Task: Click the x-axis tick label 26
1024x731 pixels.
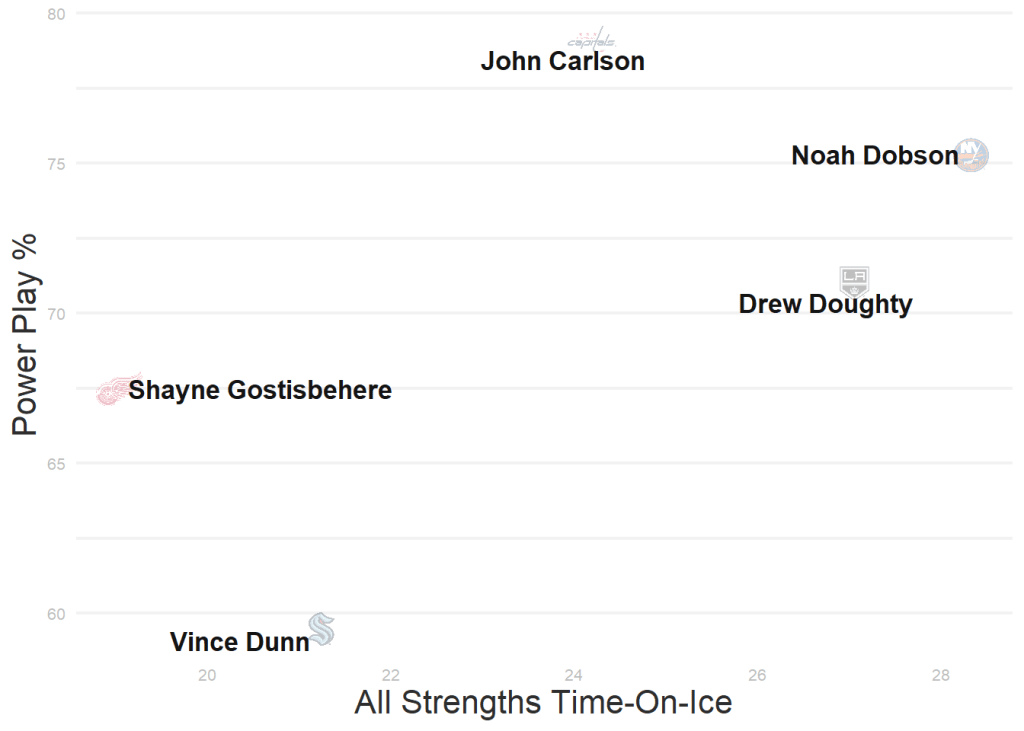Action: pos(757,675)
